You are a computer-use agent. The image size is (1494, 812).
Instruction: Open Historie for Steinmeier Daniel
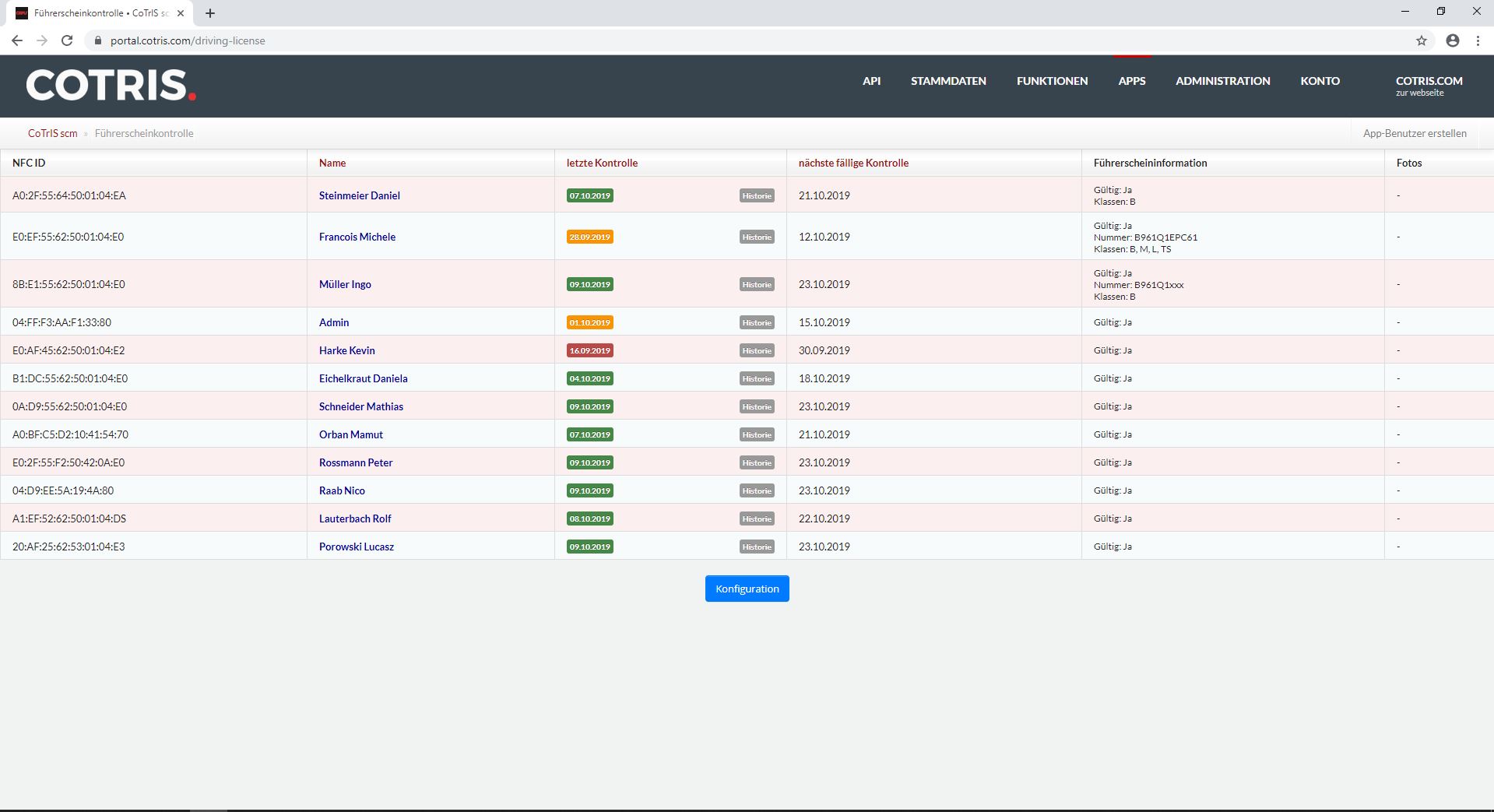point(756,195)
